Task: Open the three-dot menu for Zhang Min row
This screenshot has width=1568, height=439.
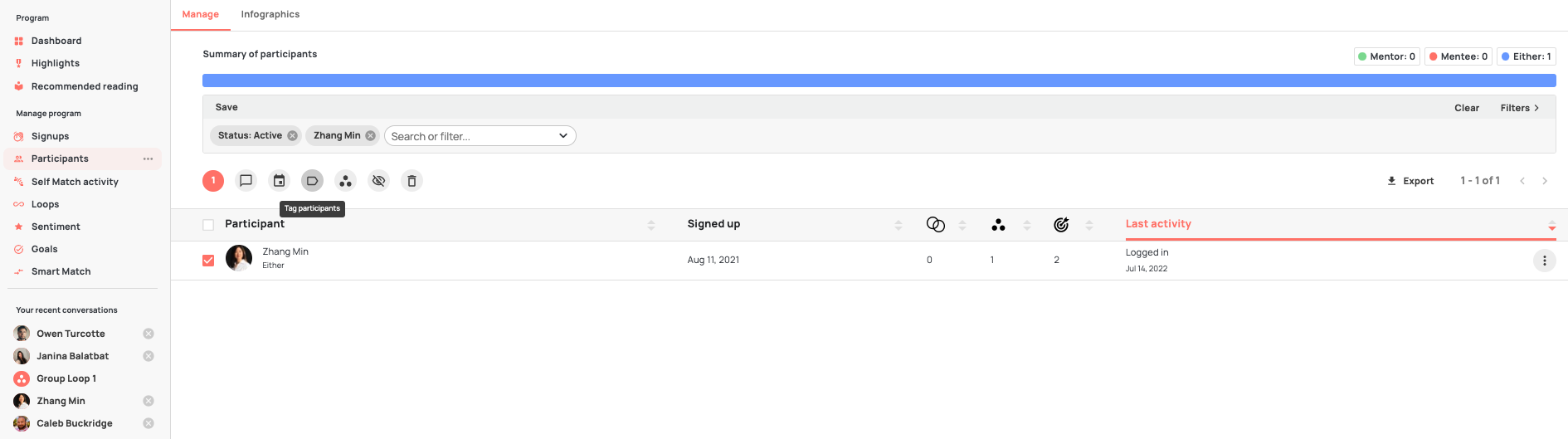Action: point(1544,261)
